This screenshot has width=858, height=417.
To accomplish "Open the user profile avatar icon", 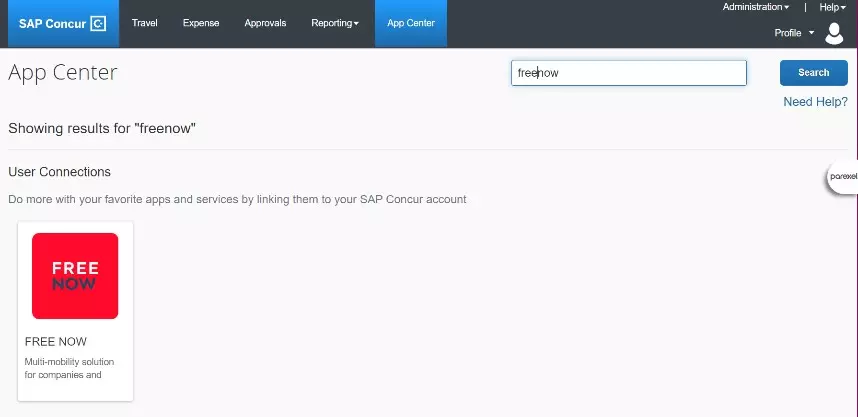I will (x=834, y=33).
